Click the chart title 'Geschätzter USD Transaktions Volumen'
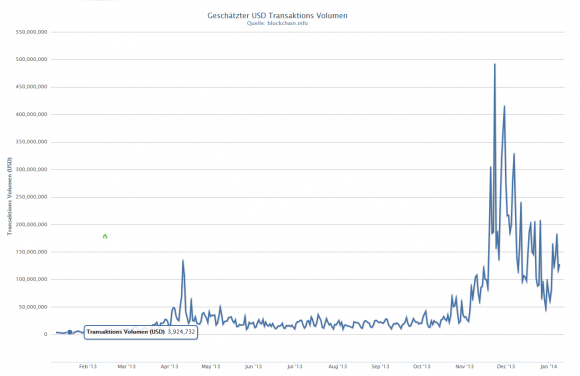This screenshot has height=376, width=580. point(277,16)
